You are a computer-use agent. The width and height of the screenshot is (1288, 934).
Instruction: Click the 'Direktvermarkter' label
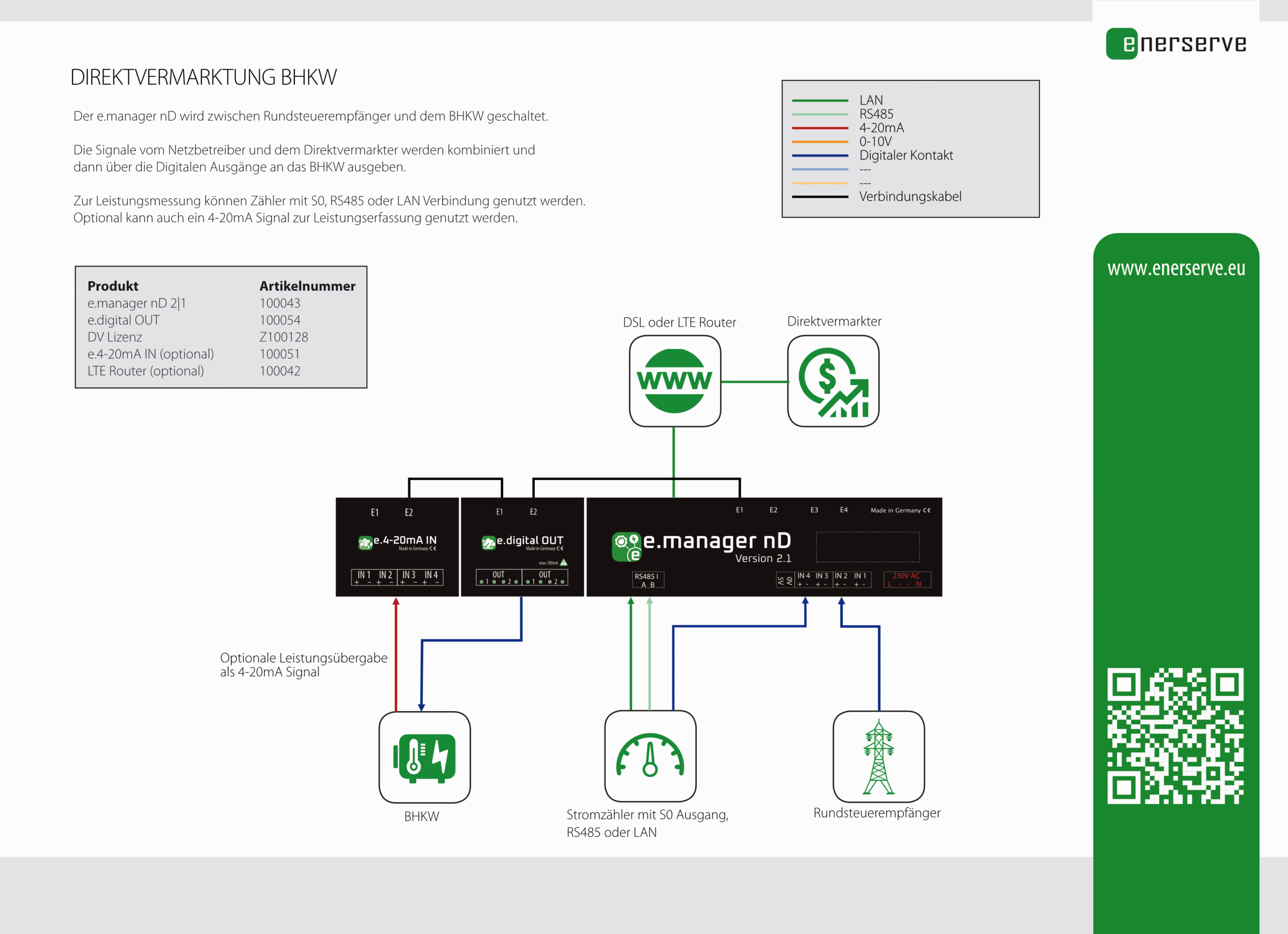[x=834, y=321]
